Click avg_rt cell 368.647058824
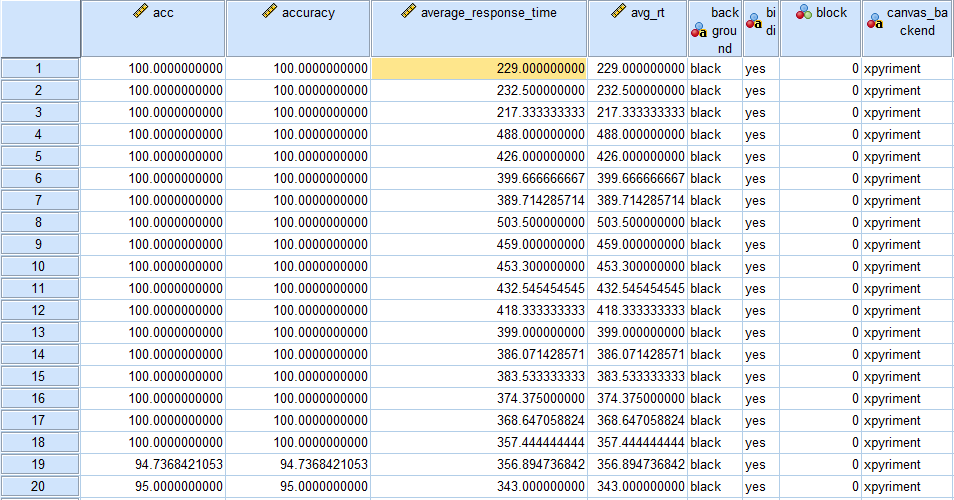 tap(638, 420)
